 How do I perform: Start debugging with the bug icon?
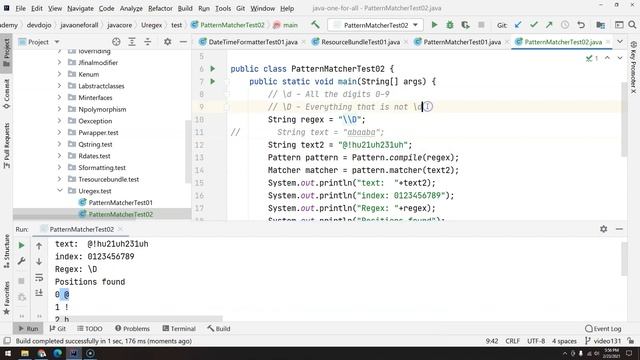[450, 25]
